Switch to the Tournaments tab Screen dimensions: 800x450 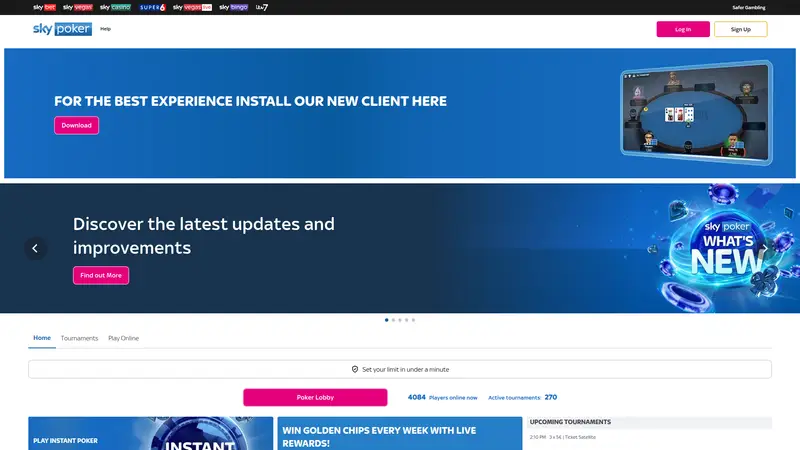coord(79,338)
